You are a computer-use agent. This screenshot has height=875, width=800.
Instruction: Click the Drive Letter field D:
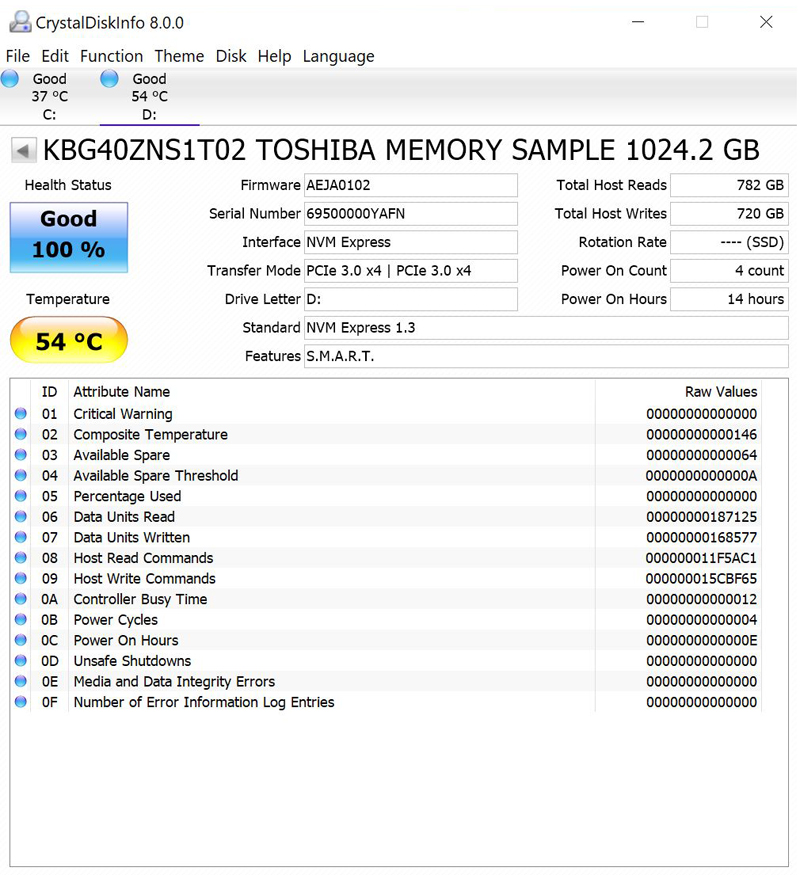(x=411, y=299)
